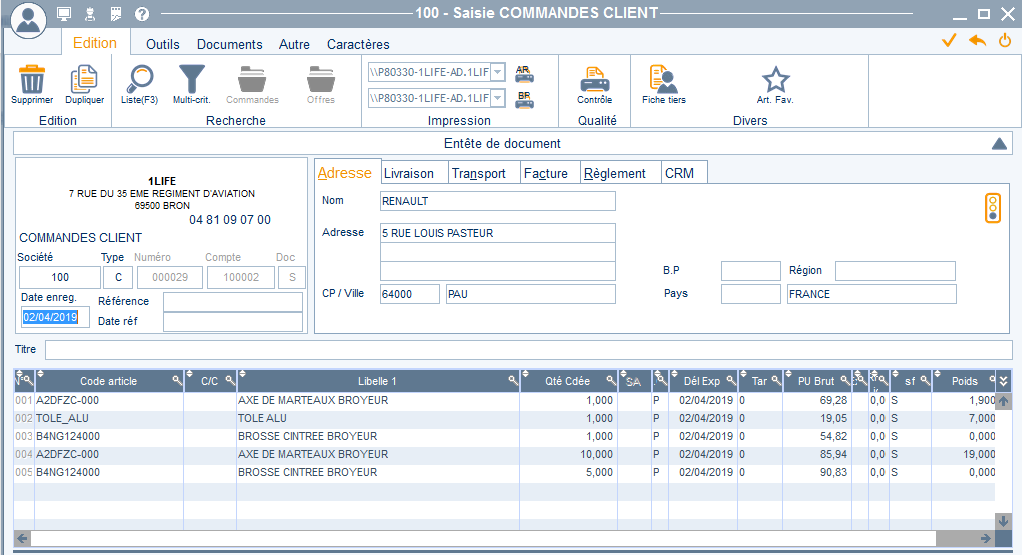Click the CP field showing 64000
Screen dimensions: 1022x555
(410, 294)
